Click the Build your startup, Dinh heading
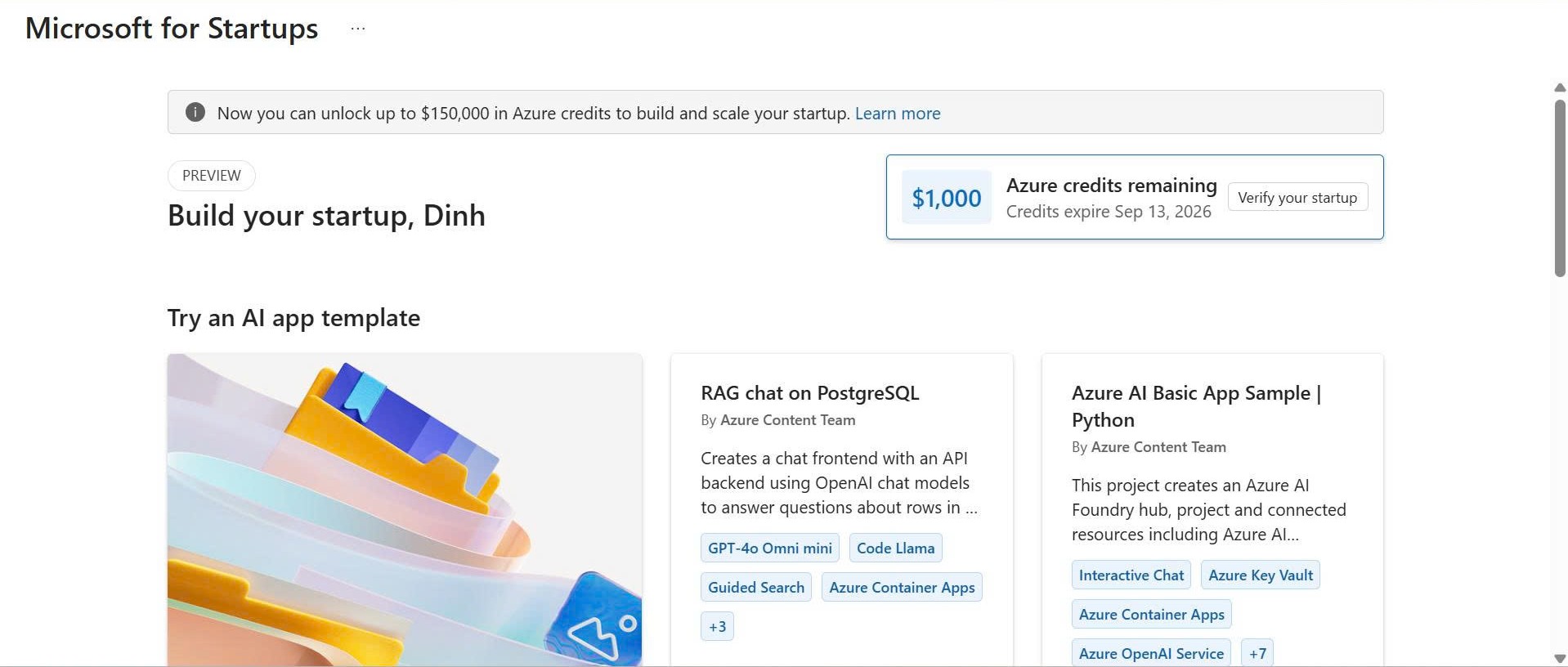 326,216
